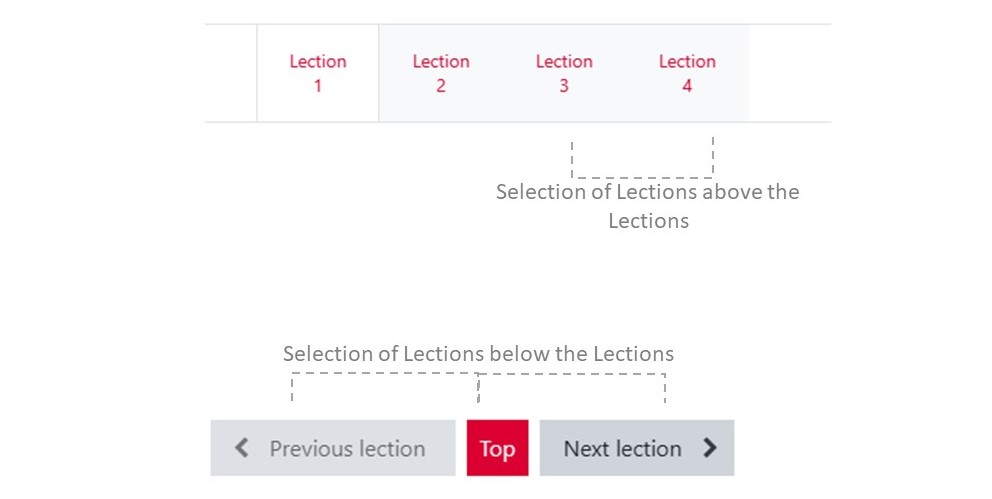The height and width of the screenshot is (499, 992).
Task: Click the "Selection of Lections below the Lections" caption
Action: (x=478, y=354)
